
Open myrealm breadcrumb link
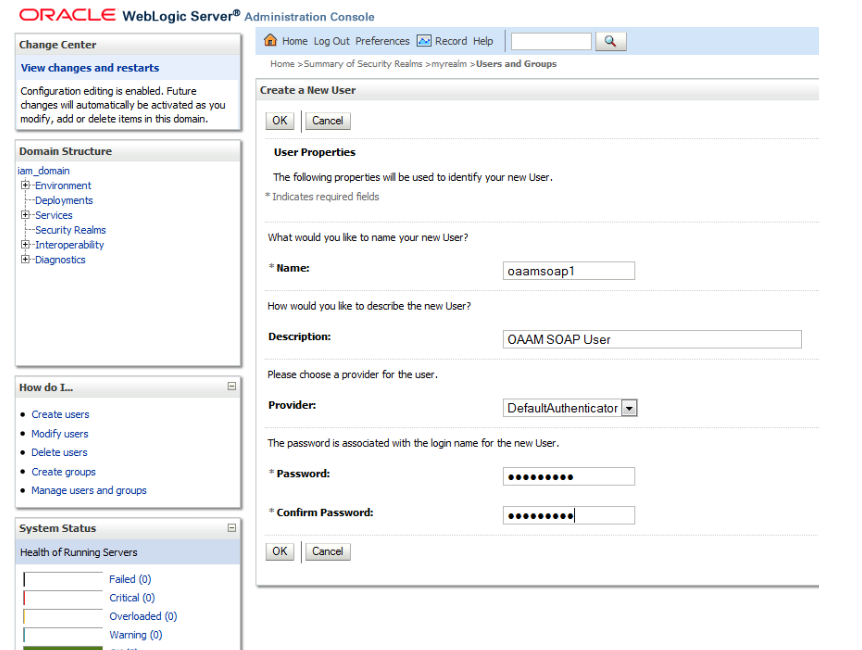click(x=449, y=64)
